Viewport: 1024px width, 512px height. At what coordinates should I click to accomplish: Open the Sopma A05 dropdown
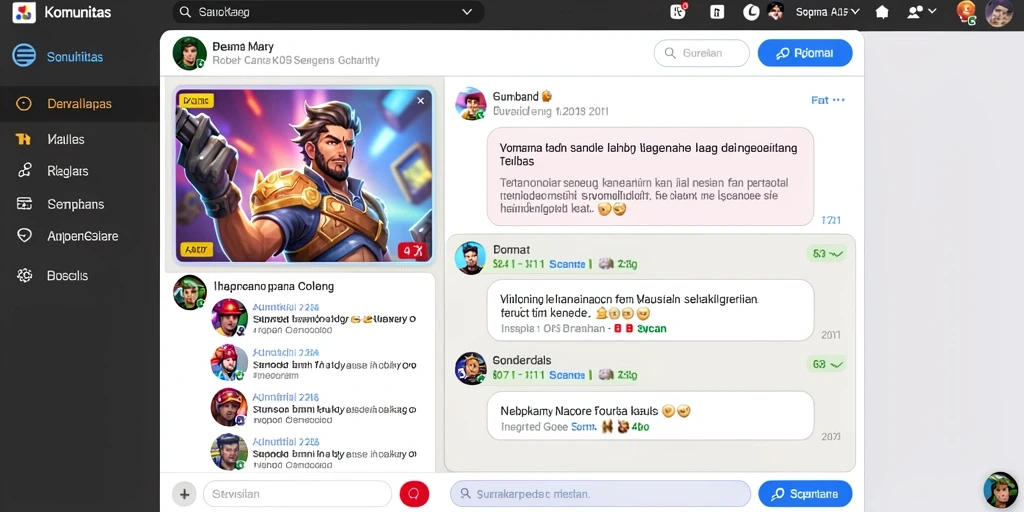click(827, 12)
